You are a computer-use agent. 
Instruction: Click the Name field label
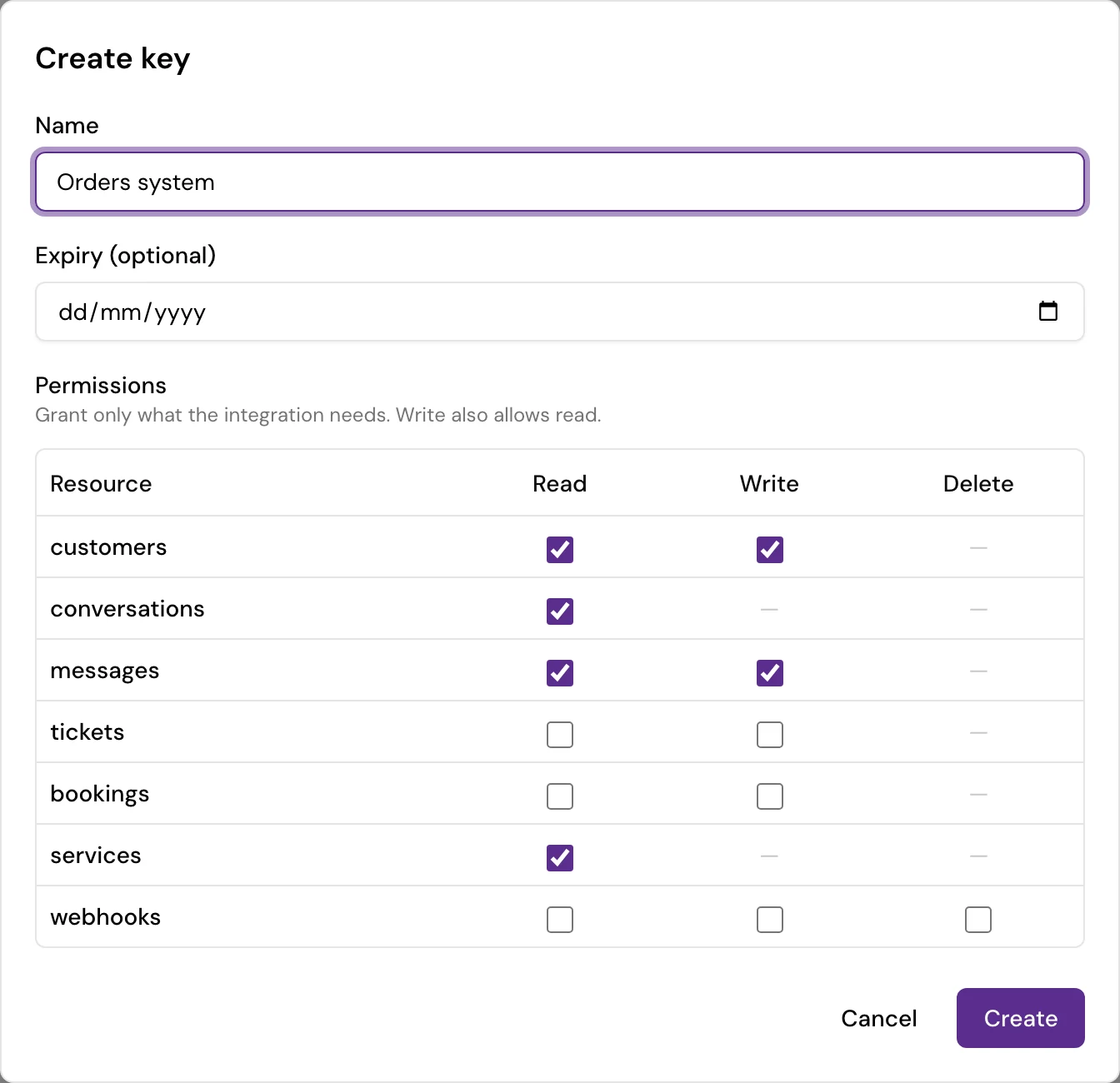click(x=67, y=126)
